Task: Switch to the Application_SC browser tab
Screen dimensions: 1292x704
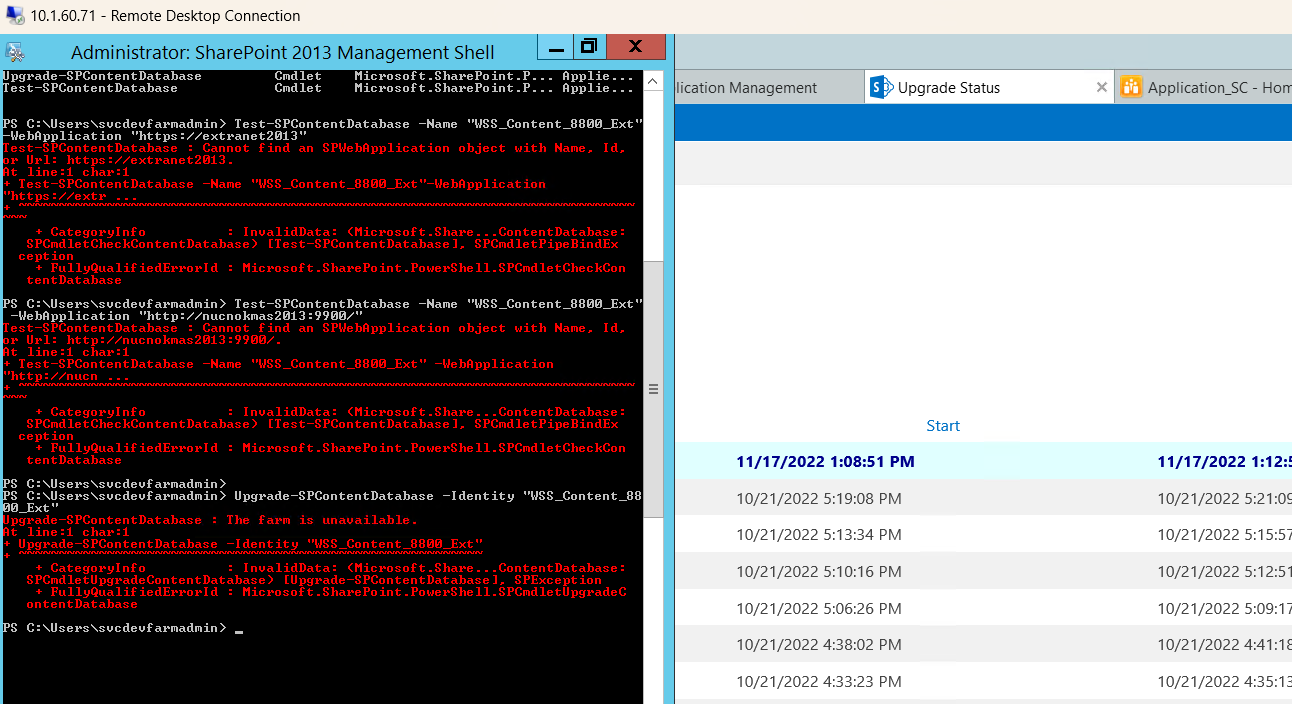Action: coord(1205,88)
